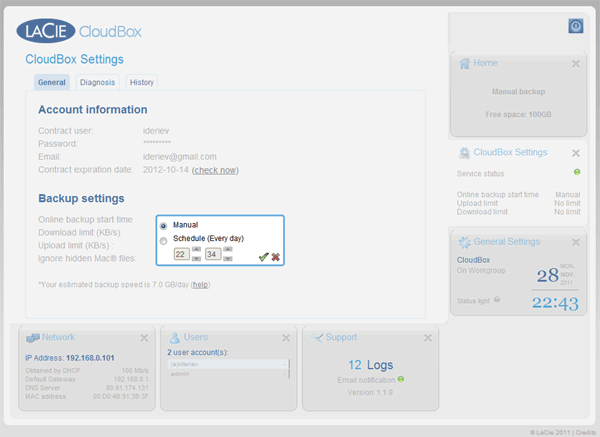Click the 22:43 clock display
The width and height of the screenshot is (600, 437).
(555, 304)
